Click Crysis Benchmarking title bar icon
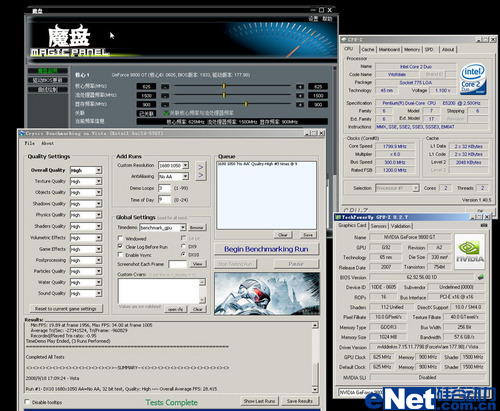This screenshot has width=500, height=411. pos(22,133)
